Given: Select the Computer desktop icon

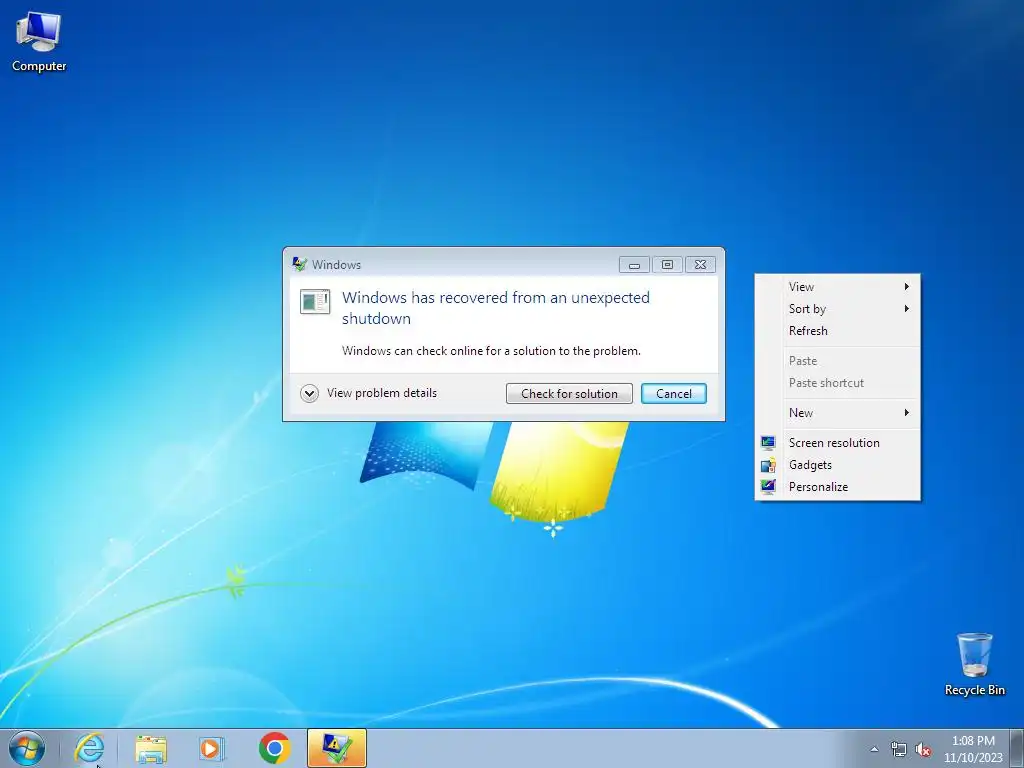Looking at the screenshot, I should pos(39,42).
